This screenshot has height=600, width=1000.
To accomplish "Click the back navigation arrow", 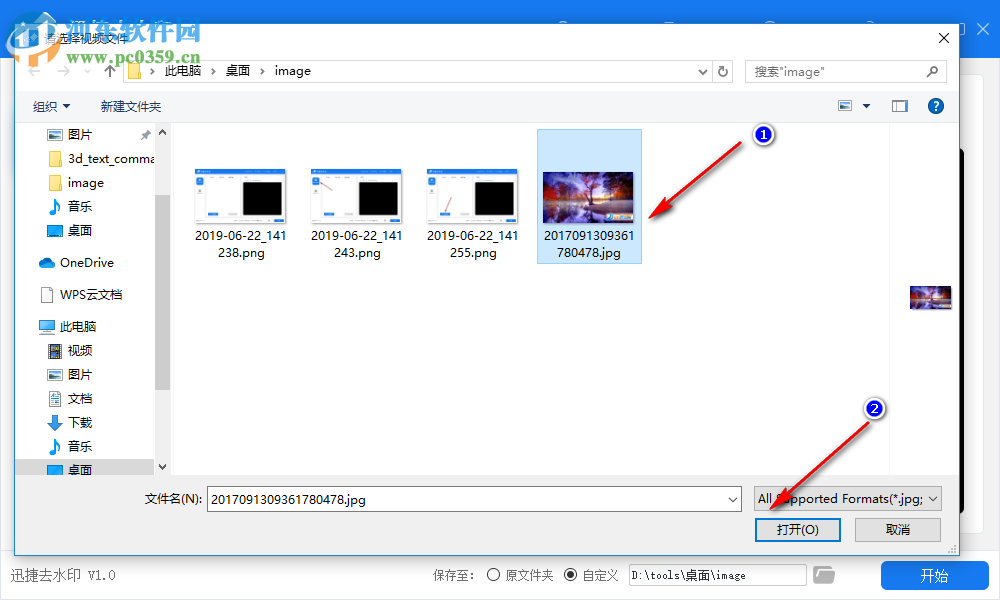I will tap(34, 71).
